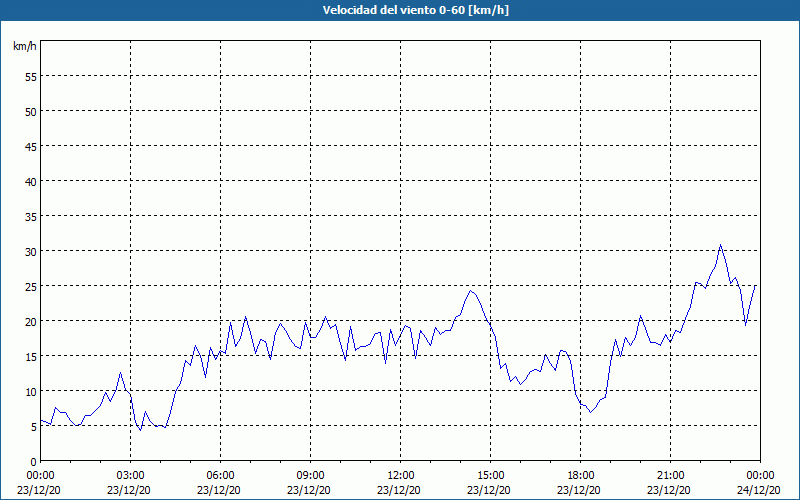Screen dimensions: 800x500
Task: Click the 06:00 time axis label
Action: tap(220, 476)
